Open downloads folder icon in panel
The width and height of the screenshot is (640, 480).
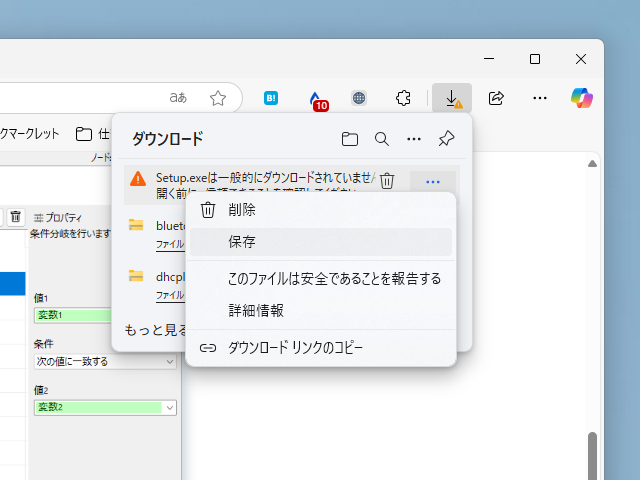click(350, 139)
